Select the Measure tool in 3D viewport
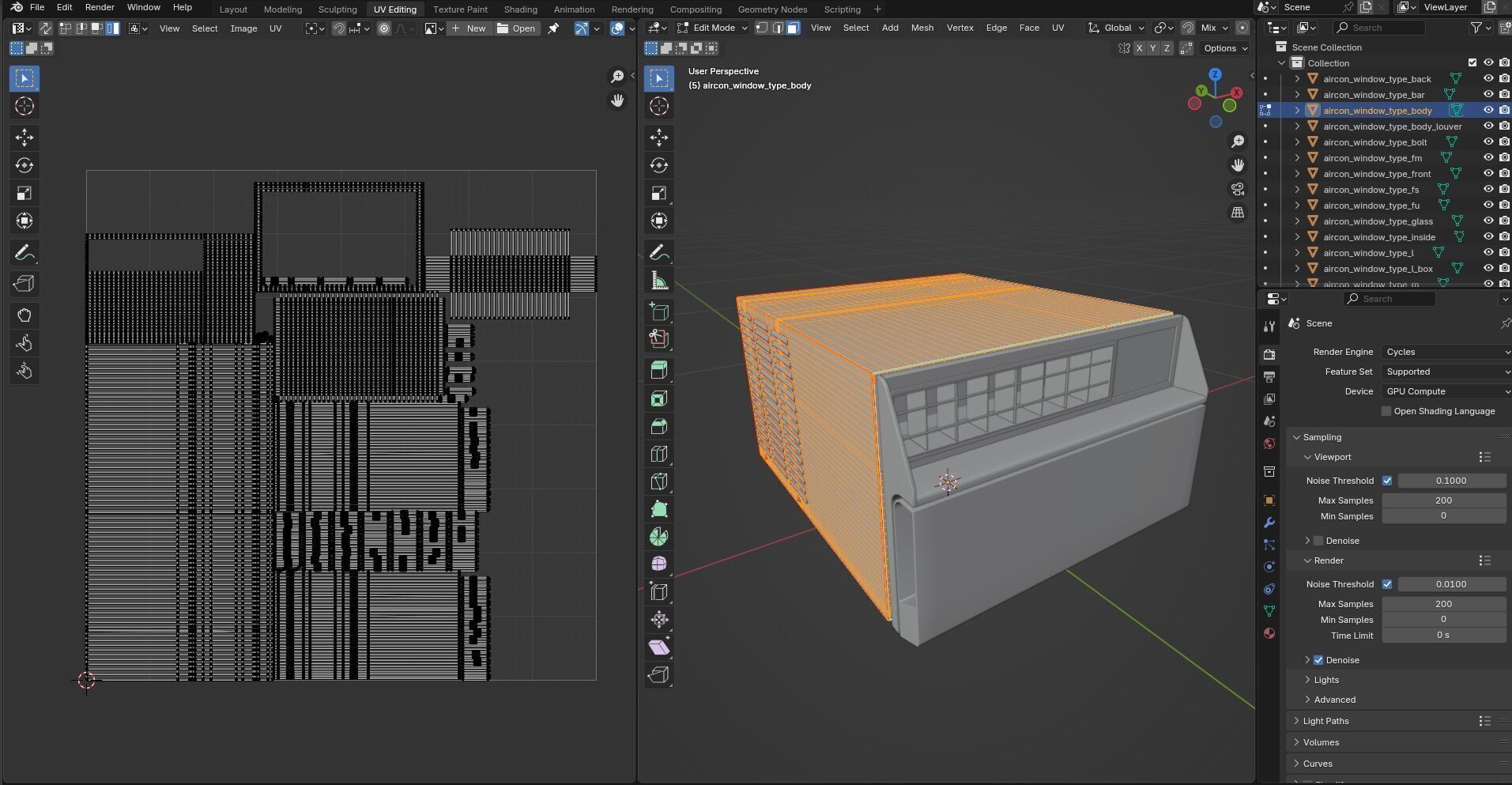The height and width of the screenshot is (785, 1512). [659, 281]
